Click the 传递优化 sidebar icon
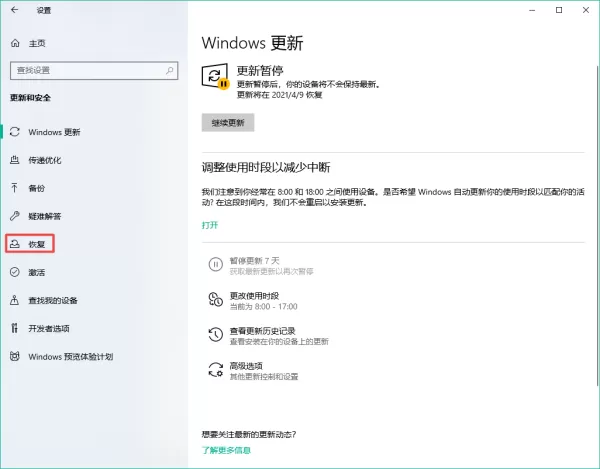The width and height of the screenshot is (600, 469). coord(15,160)
